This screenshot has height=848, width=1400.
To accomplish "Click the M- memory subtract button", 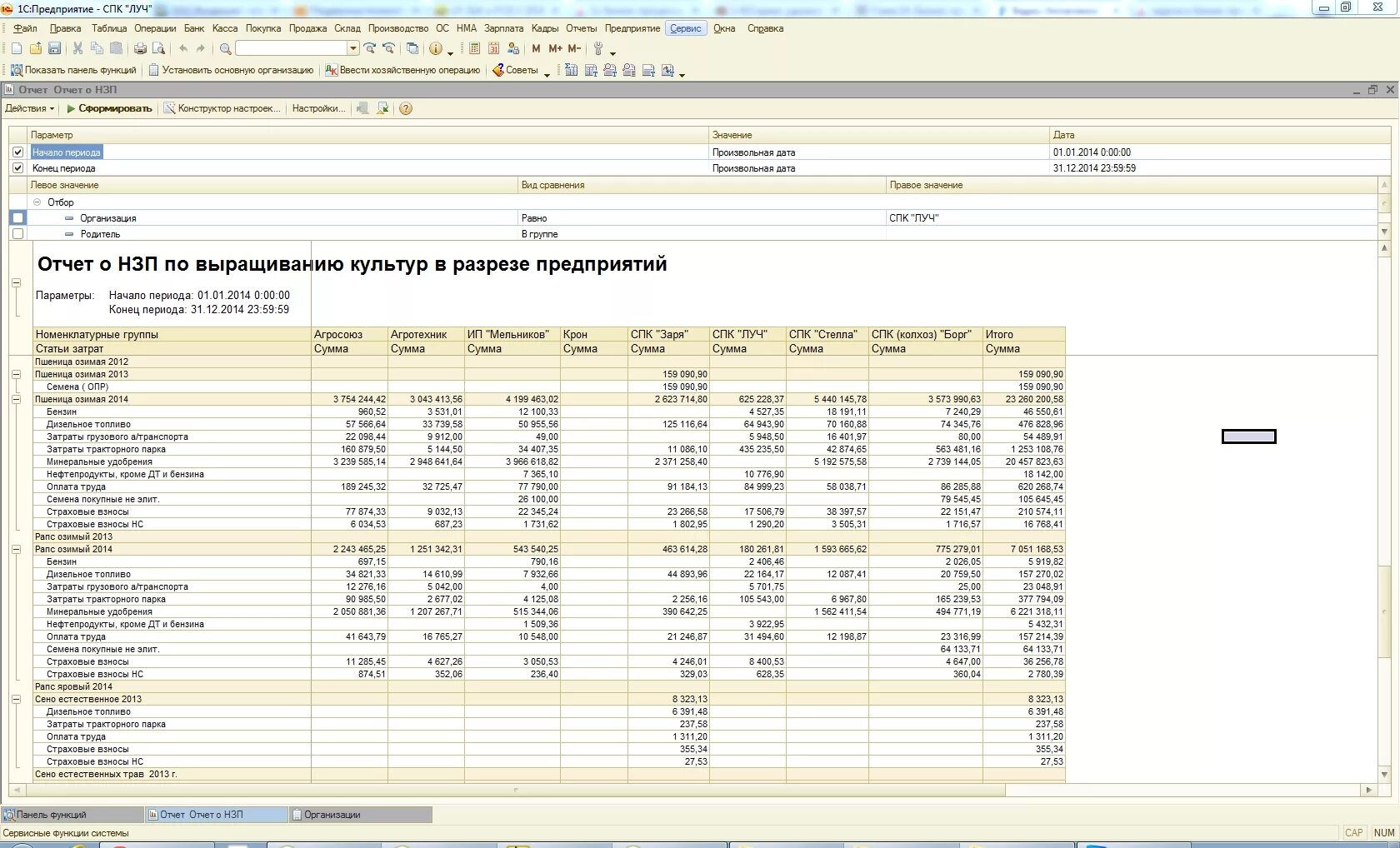I will 574,49.
